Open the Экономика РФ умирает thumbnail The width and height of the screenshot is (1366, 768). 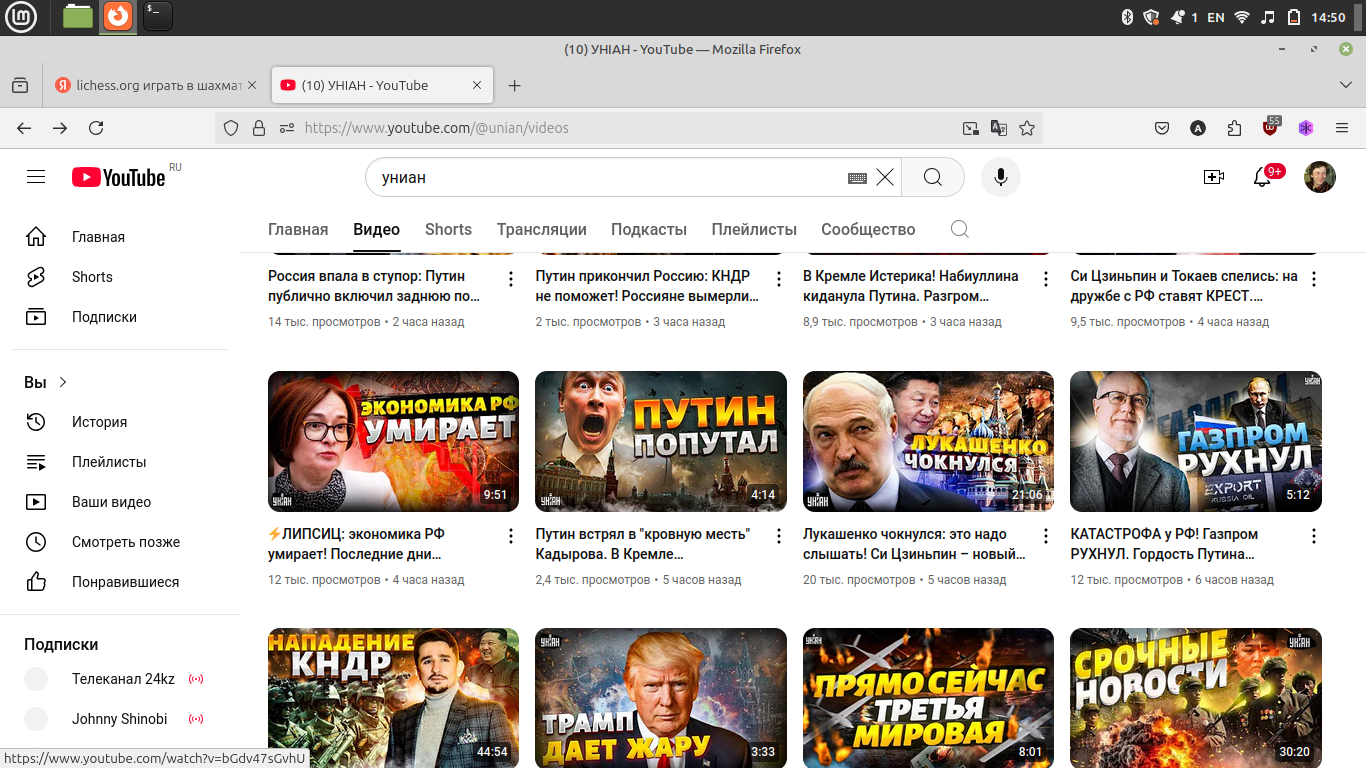[x=393, y=442]
